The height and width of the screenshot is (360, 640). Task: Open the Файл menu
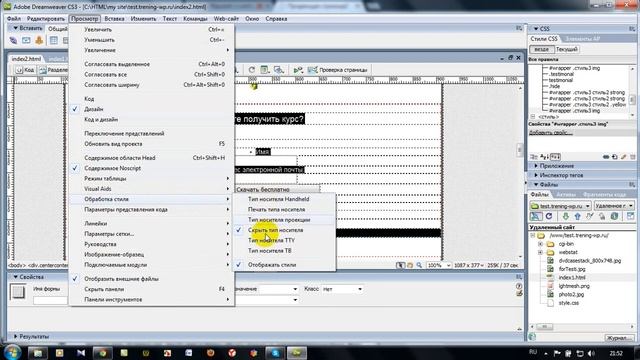(x=13, y=18)
